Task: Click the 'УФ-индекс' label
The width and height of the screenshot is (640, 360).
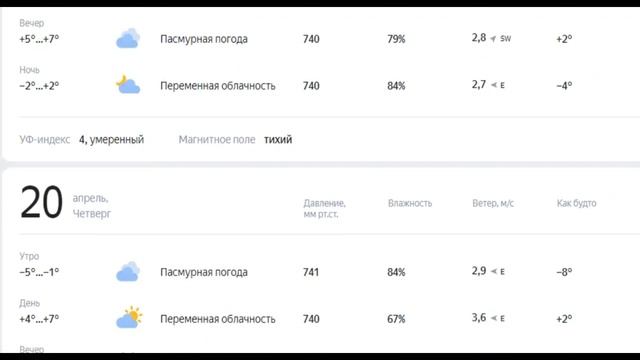Action: [45, 140]
